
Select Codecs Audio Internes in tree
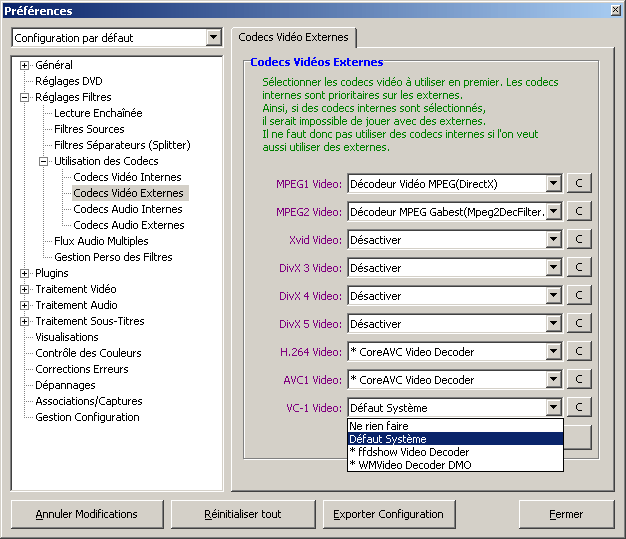click(x=128, y=209)
